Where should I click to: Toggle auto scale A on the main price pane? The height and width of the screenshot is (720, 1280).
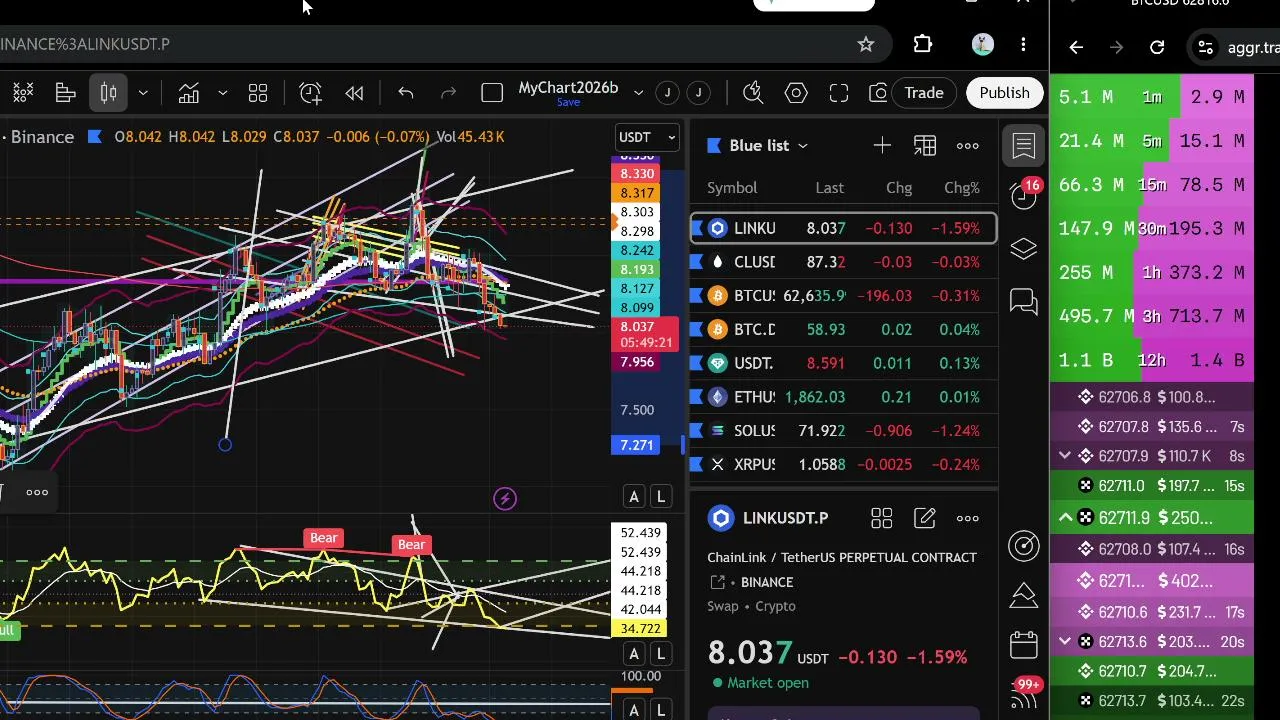[633, 497]
